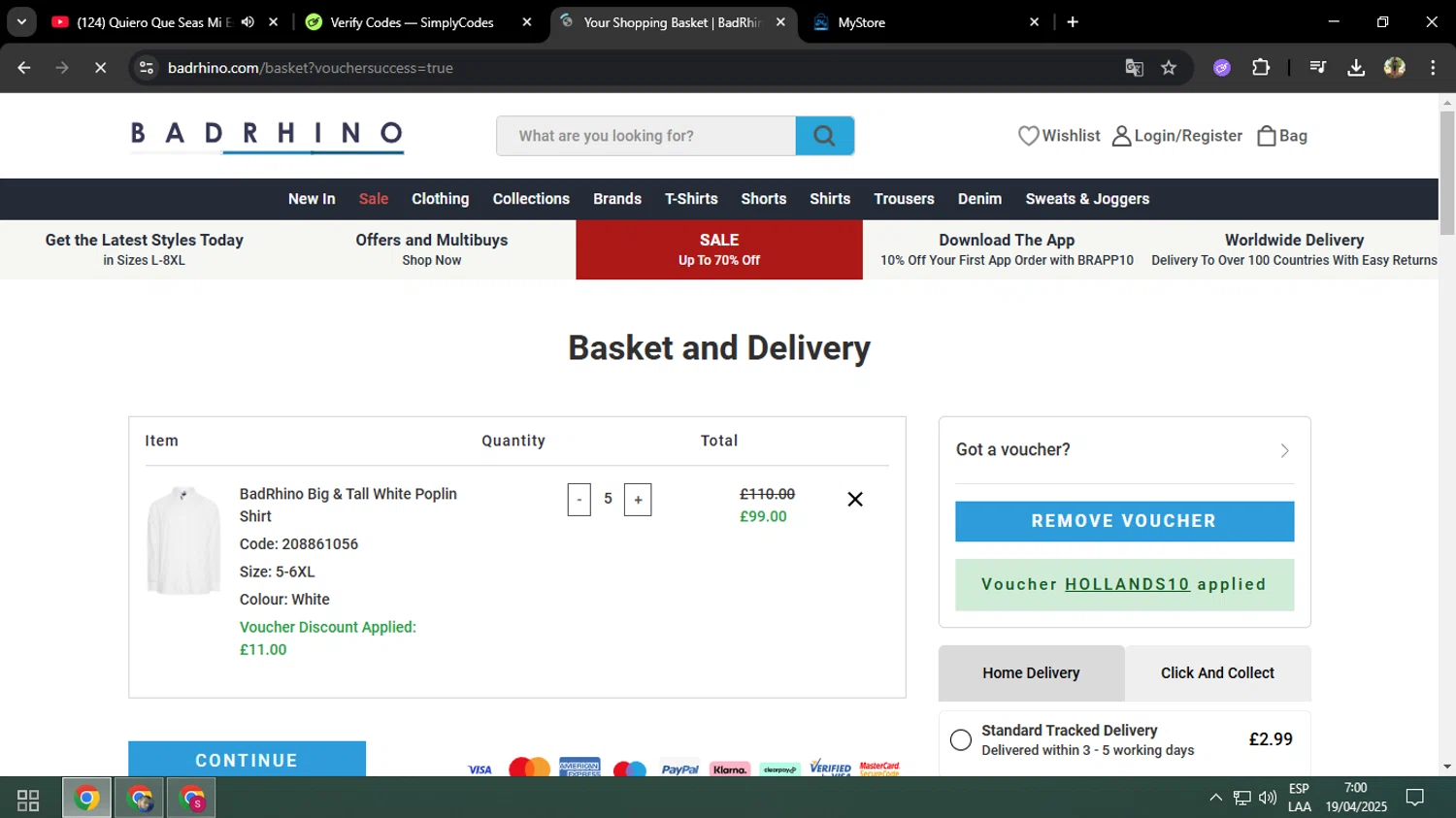
Task: Open BadRhino Big & Tall White Poplin Shirt link
Action: pos(348,505)
